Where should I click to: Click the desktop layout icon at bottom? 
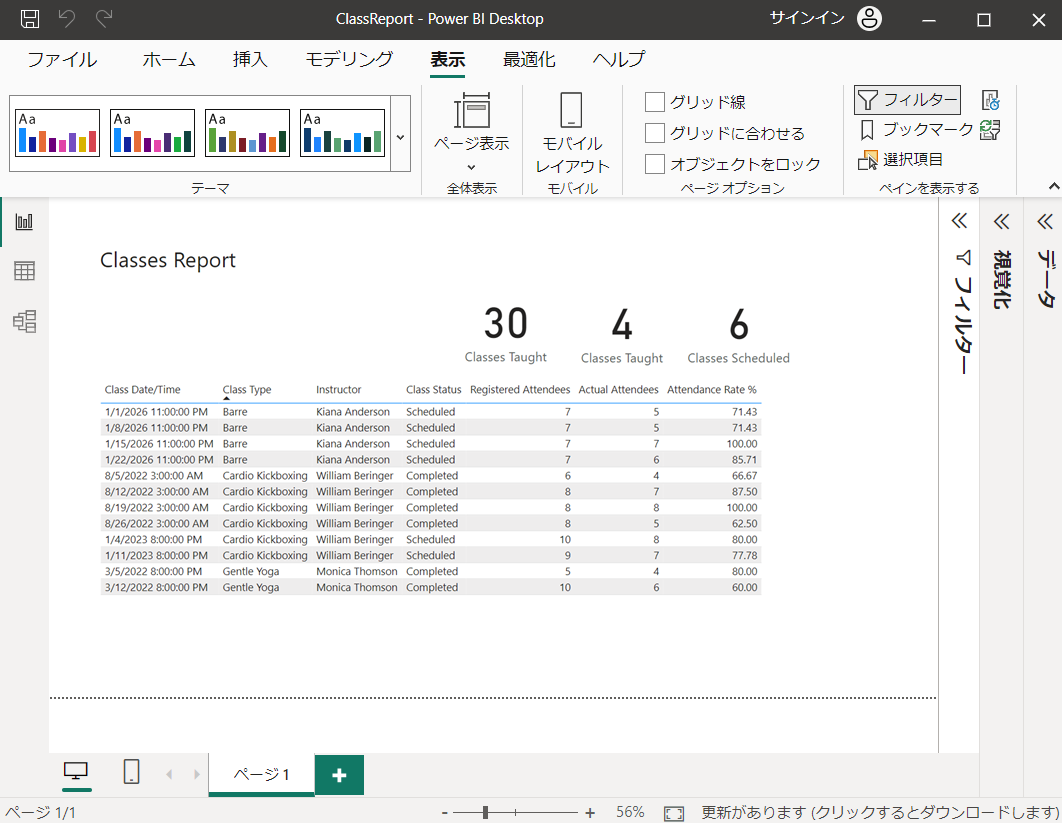[x=76, y=772]
